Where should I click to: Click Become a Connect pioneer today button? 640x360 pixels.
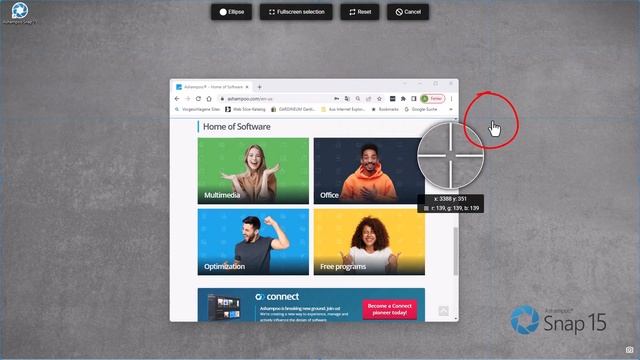389,309
